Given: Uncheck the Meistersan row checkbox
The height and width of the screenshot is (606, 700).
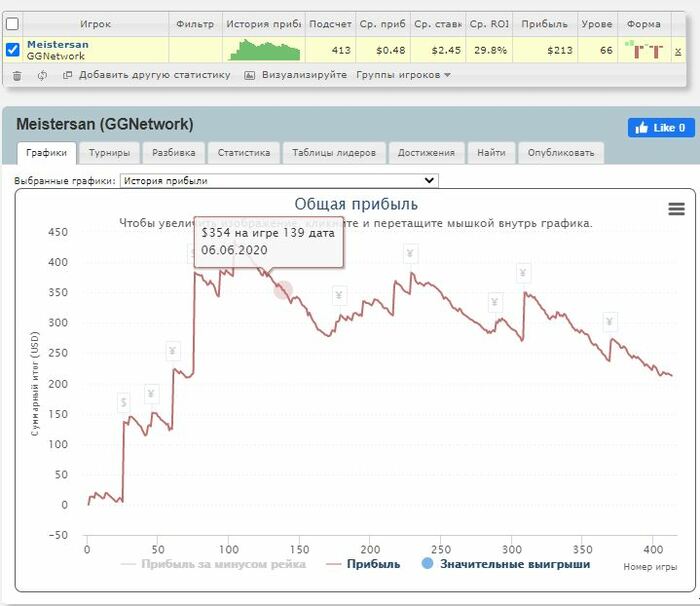Looking at the screenshot, I should (x=12, y=49).
